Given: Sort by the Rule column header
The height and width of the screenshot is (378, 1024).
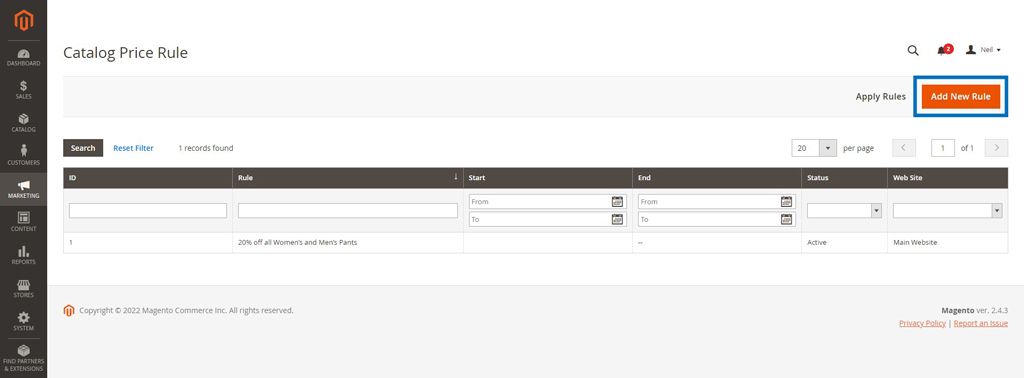Looking at the screenshot, I should [x=347, y=178].
